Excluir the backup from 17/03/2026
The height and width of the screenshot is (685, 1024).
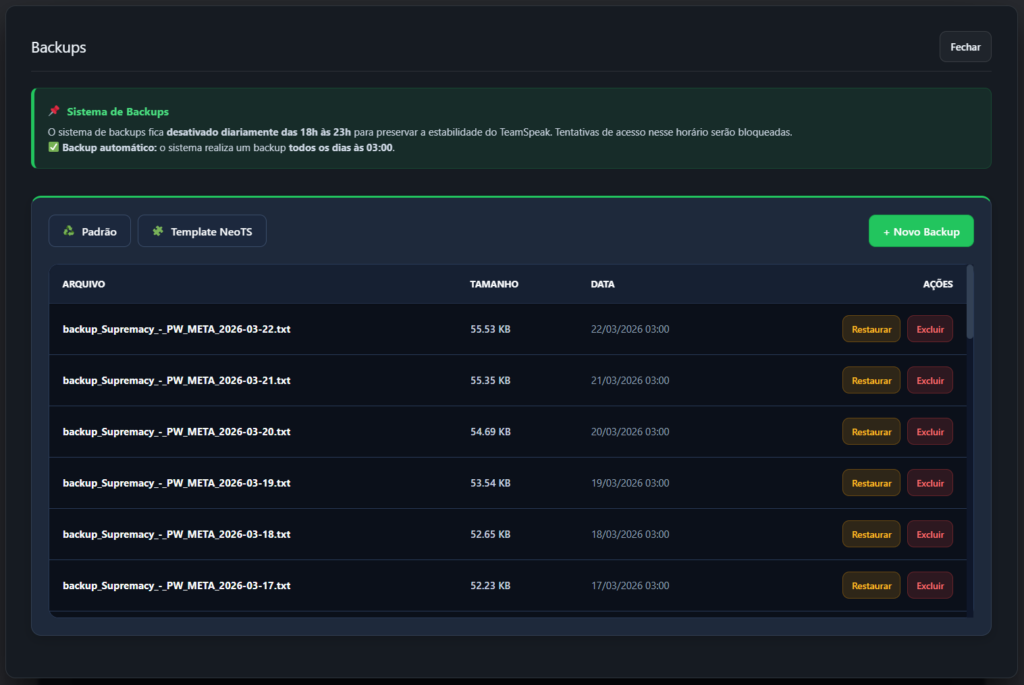point(929,585)
